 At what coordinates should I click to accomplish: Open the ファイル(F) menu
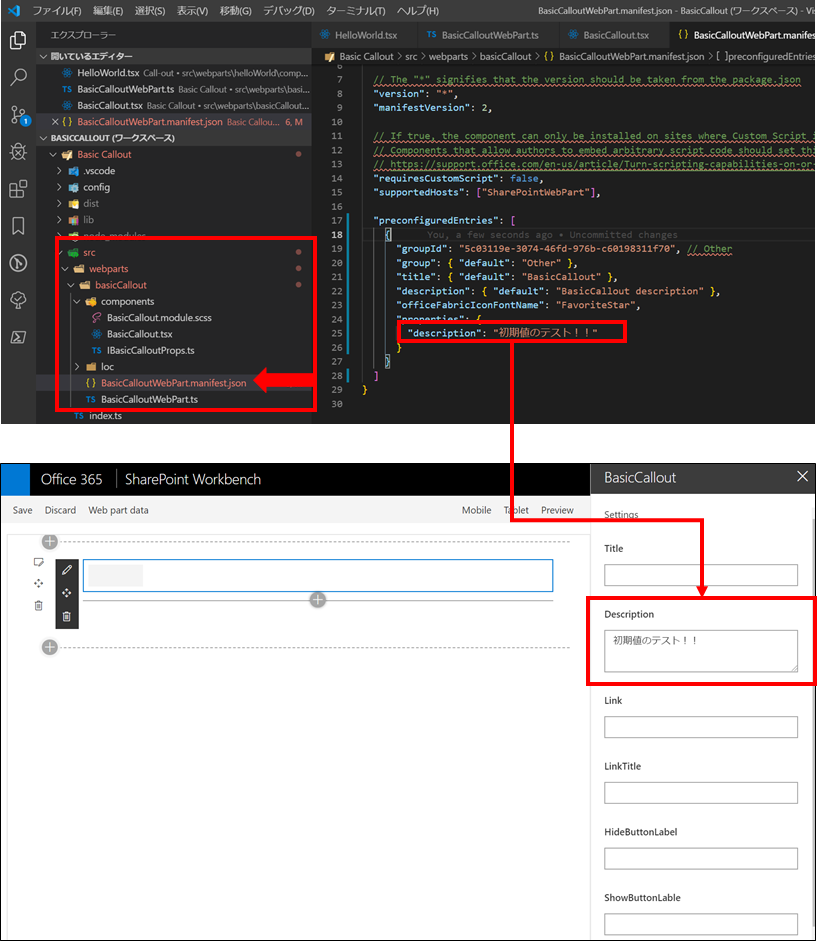57,11
